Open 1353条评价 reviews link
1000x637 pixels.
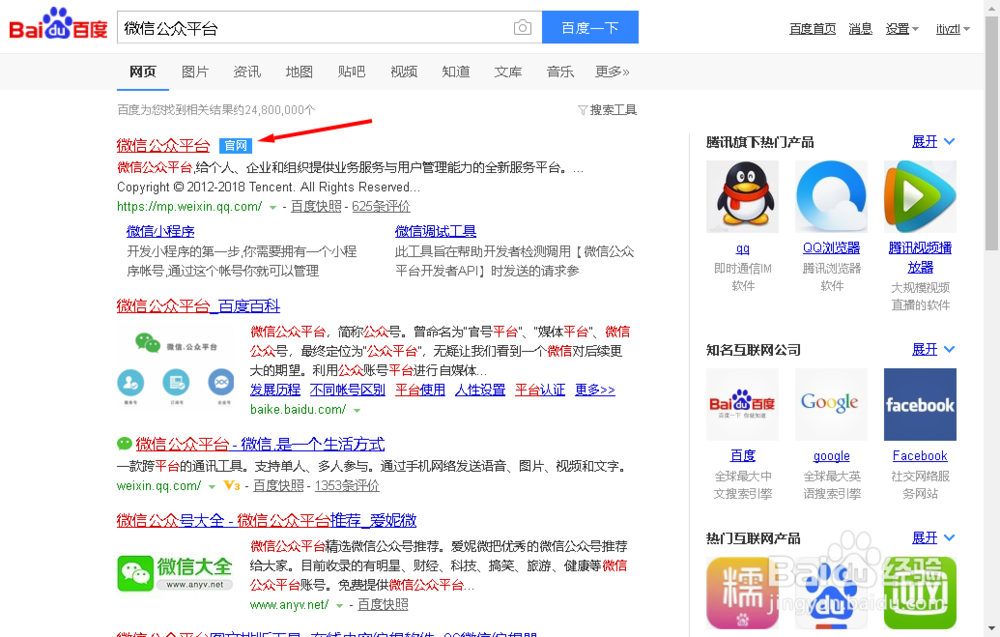pyautogui.click(x=347, y=486)
